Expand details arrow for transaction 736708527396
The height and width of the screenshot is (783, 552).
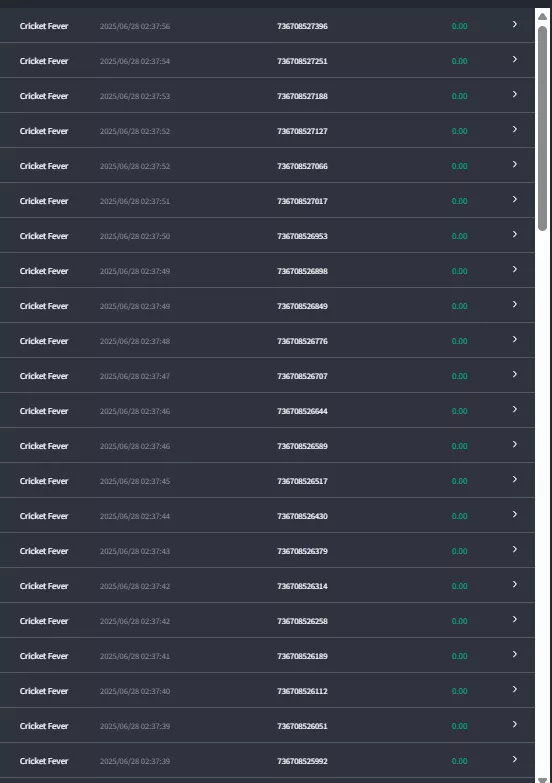(x=515, y=24)
